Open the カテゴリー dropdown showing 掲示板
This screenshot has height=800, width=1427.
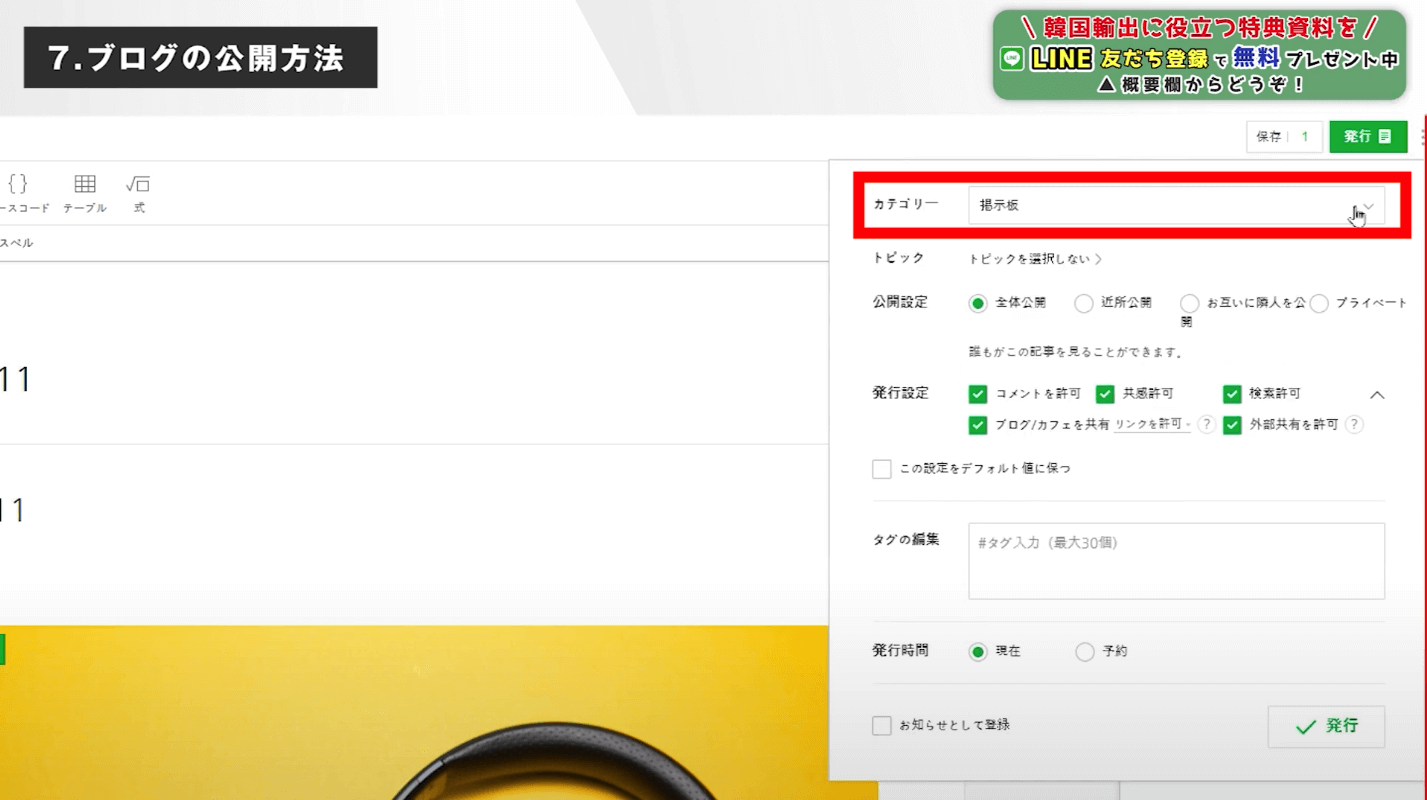pos(1176,205)
